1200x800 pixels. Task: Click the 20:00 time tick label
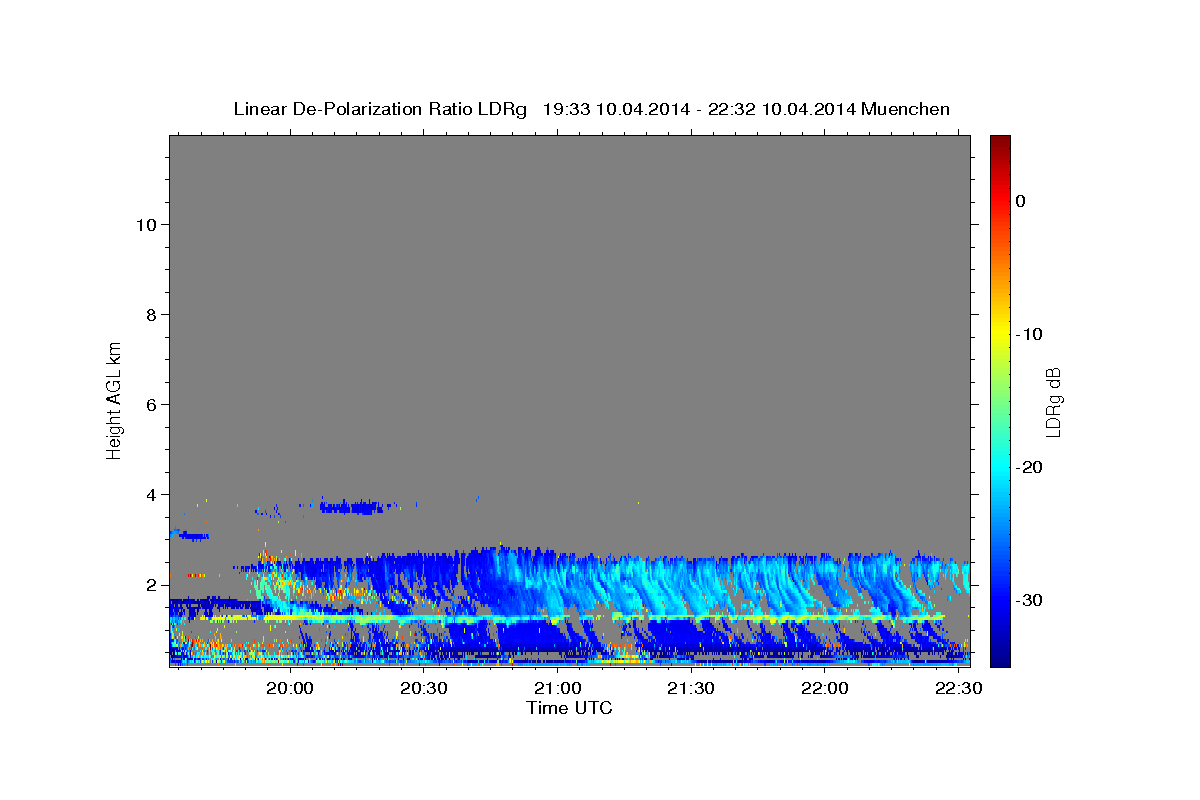[x=291, y=689]
